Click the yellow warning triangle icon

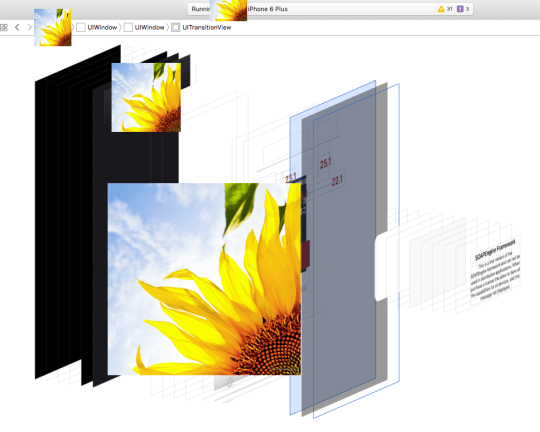click(x=441, y=9)
